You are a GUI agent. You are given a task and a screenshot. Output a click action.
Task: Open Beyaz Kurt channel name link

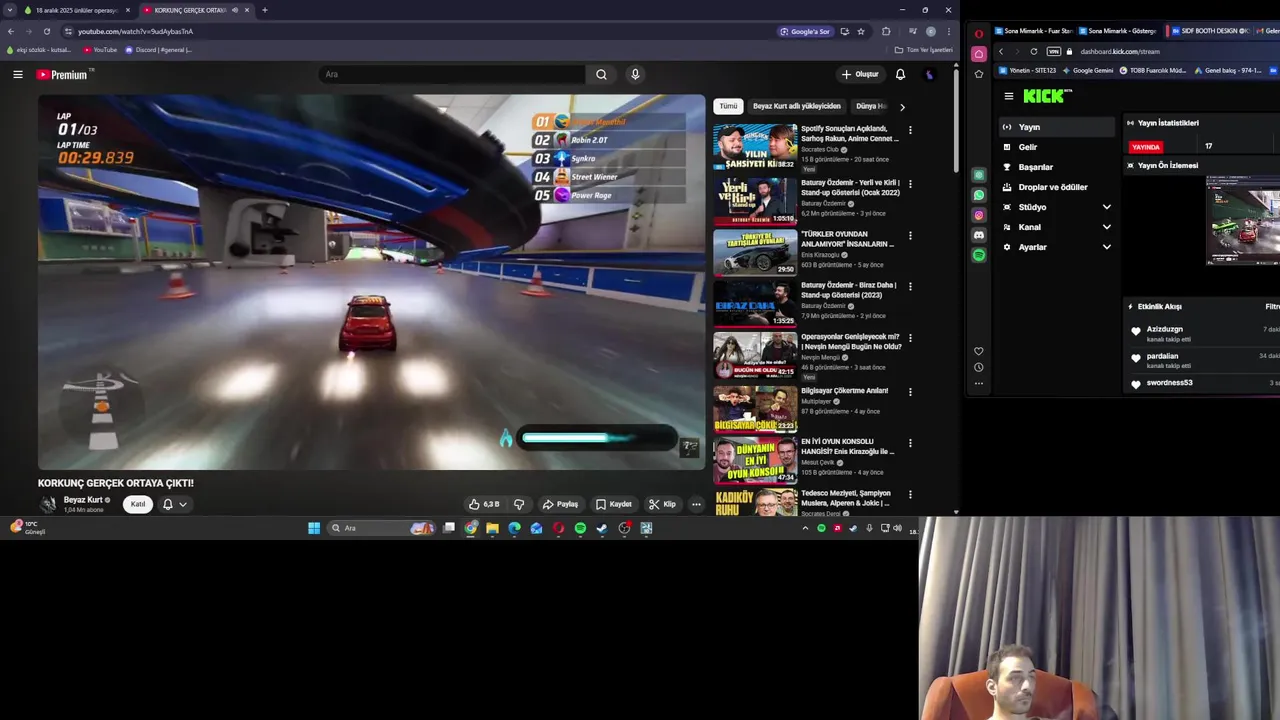(83, 500)
